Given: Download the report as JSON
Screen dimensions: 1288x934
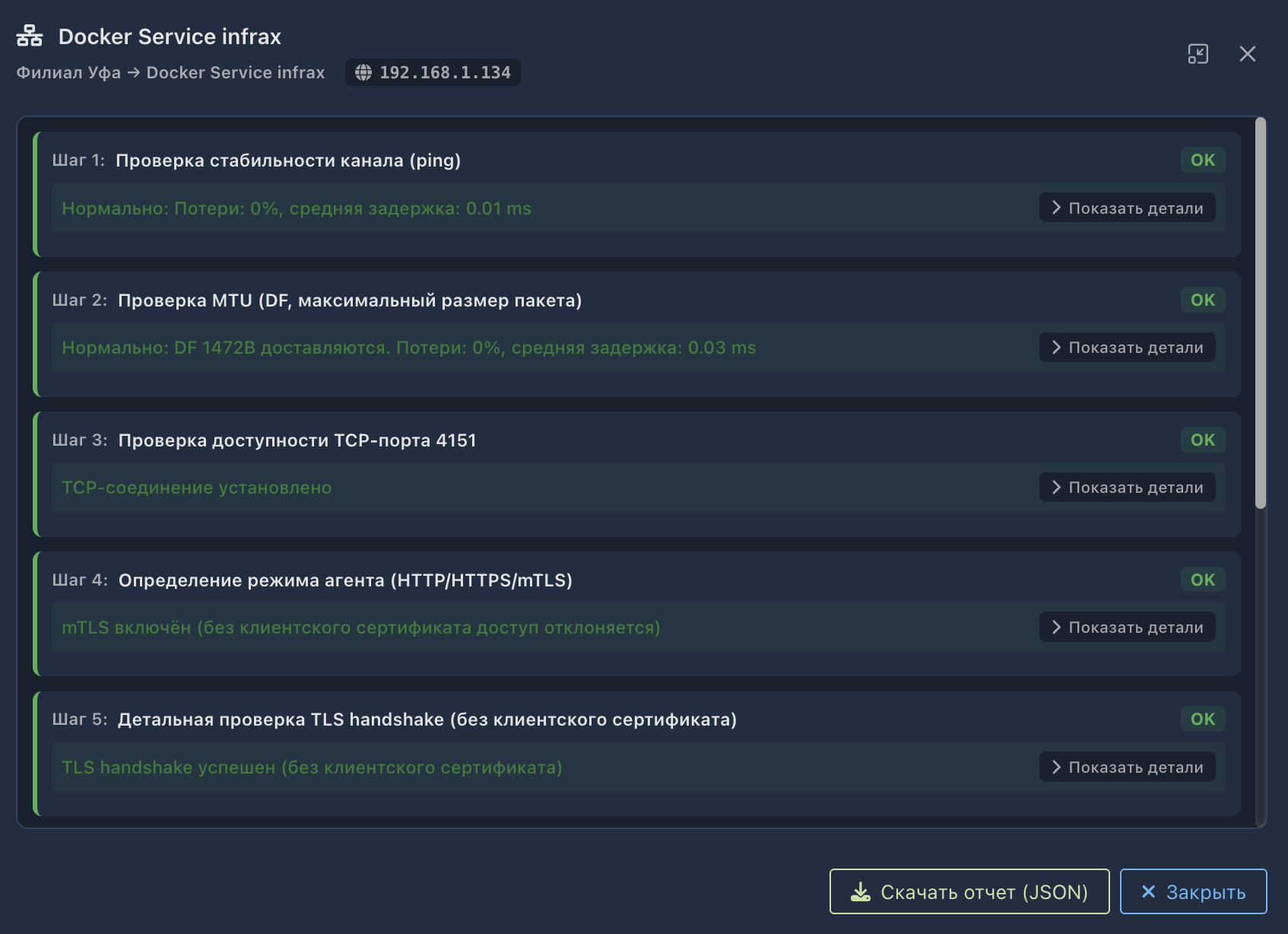Looking at the screenshot, I should [969, 891].
